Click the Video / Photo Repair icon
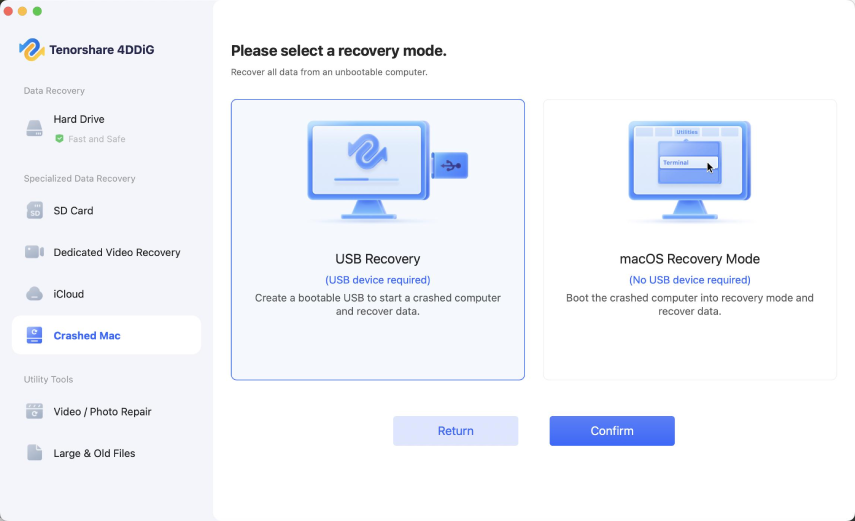 35,411
